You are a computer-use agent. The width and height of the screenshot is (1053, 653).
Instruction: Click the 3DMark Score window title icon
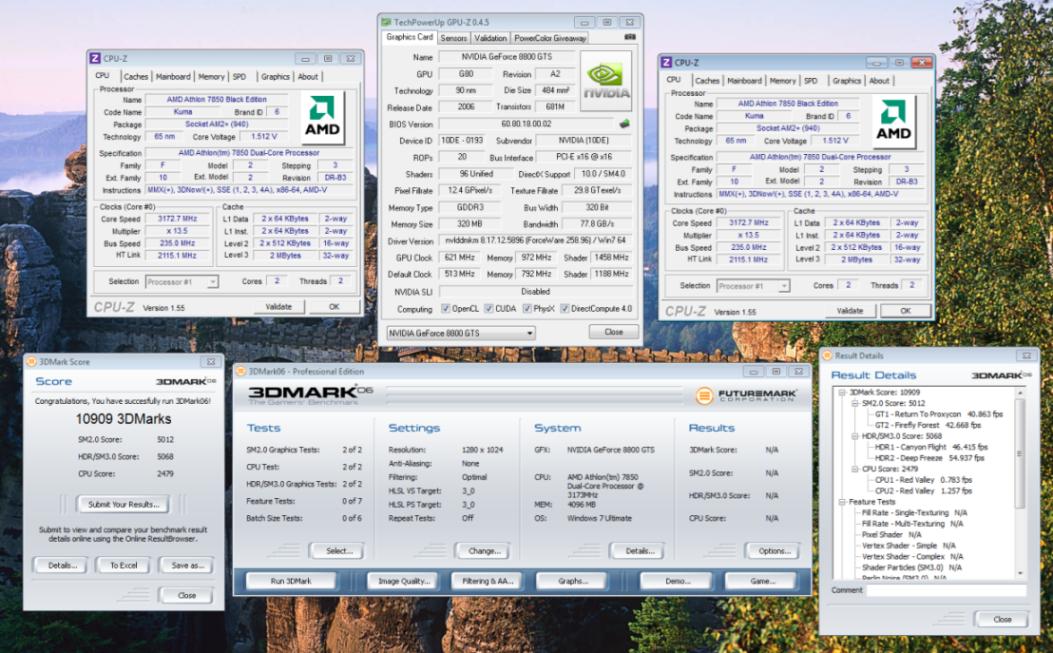tap(31, 361)
